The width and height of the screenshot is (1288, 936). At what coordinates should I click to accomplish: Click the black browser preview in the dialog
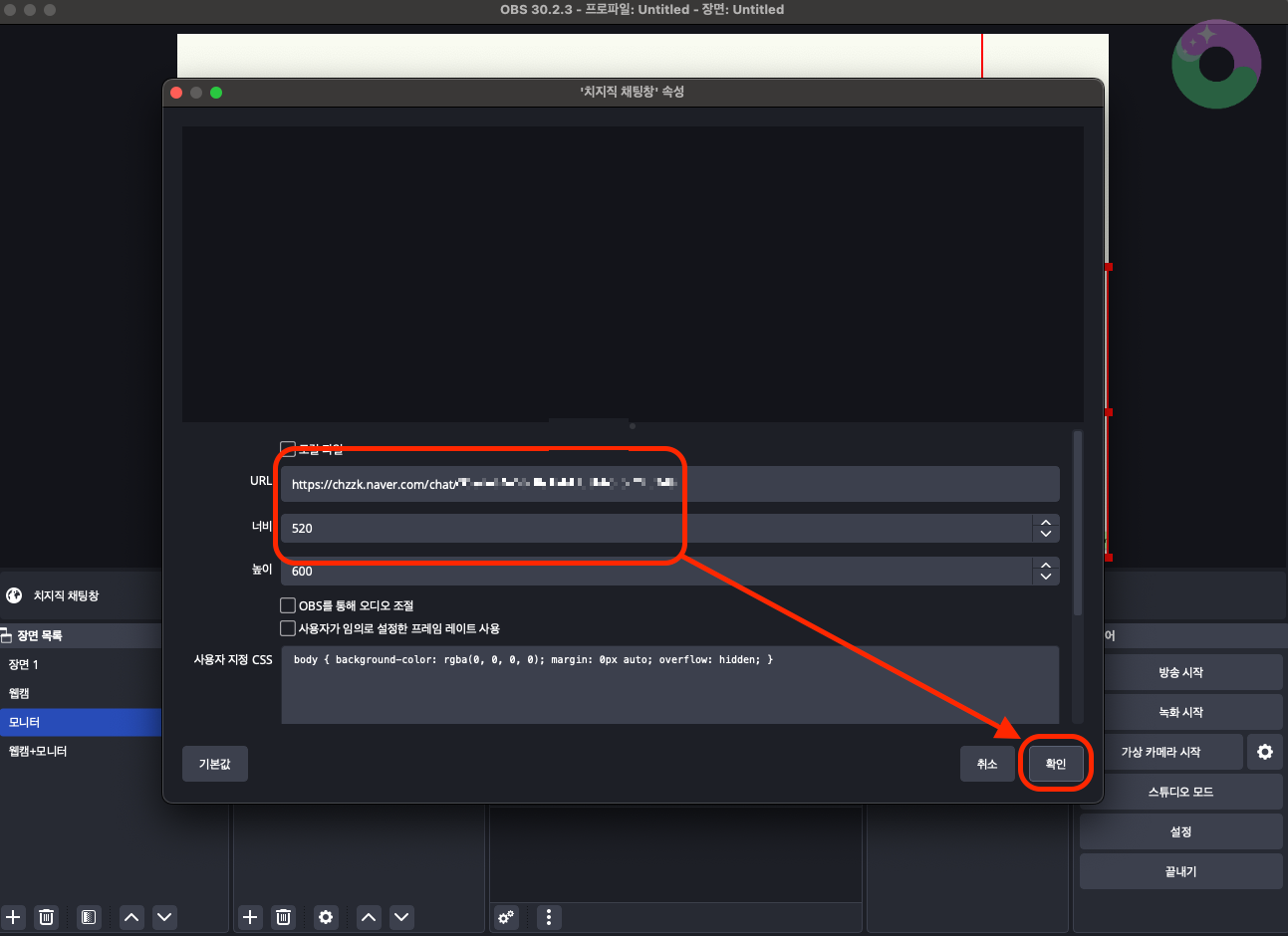point(633,274)
